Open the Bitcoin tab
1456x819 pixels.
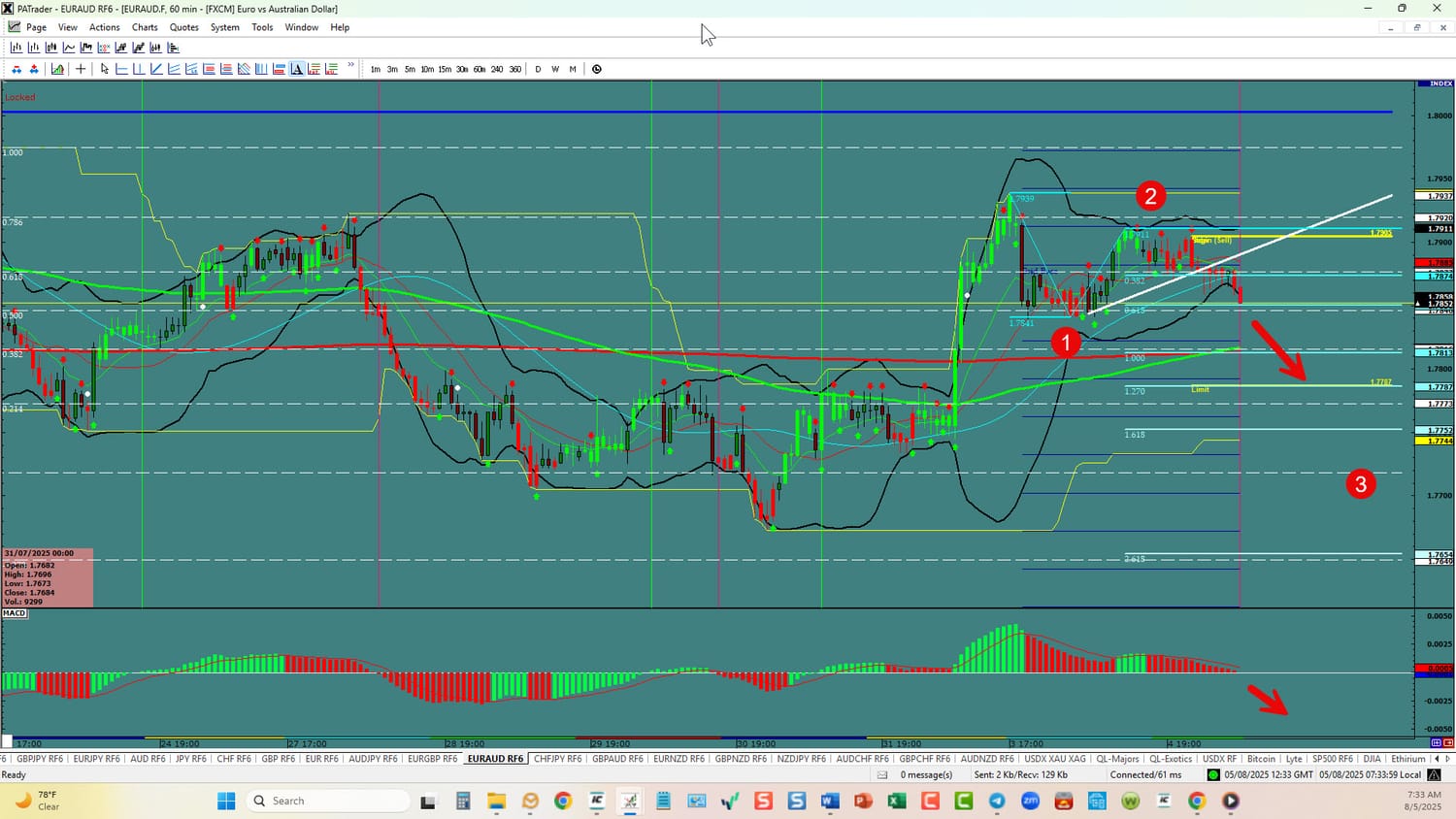pos(1261,759)
